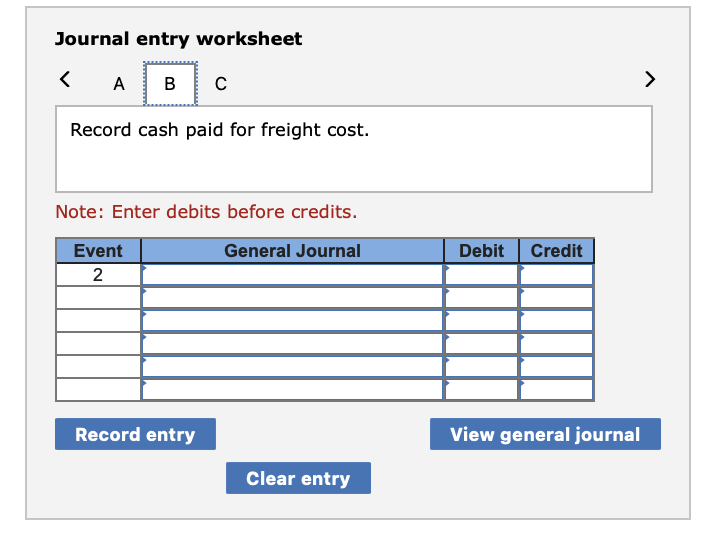Select the first row Credit cell
This screenshot has width=716, height=541.
(557, 275)
